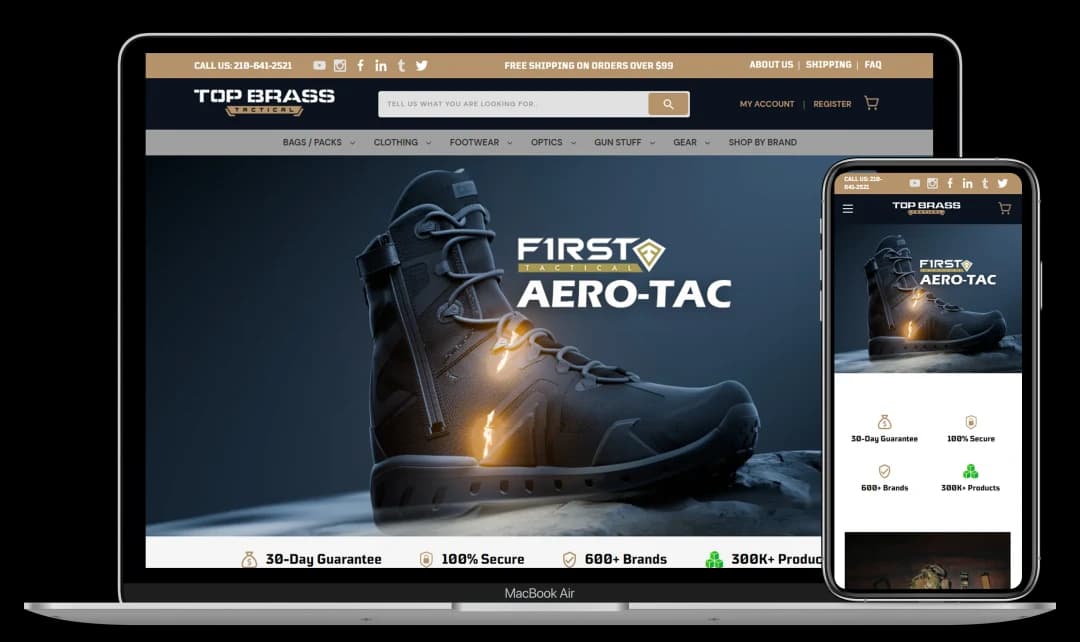Open the YouTube icon in desktop top bar
This screenshot has height=642, width=1080.
(319, 66)
